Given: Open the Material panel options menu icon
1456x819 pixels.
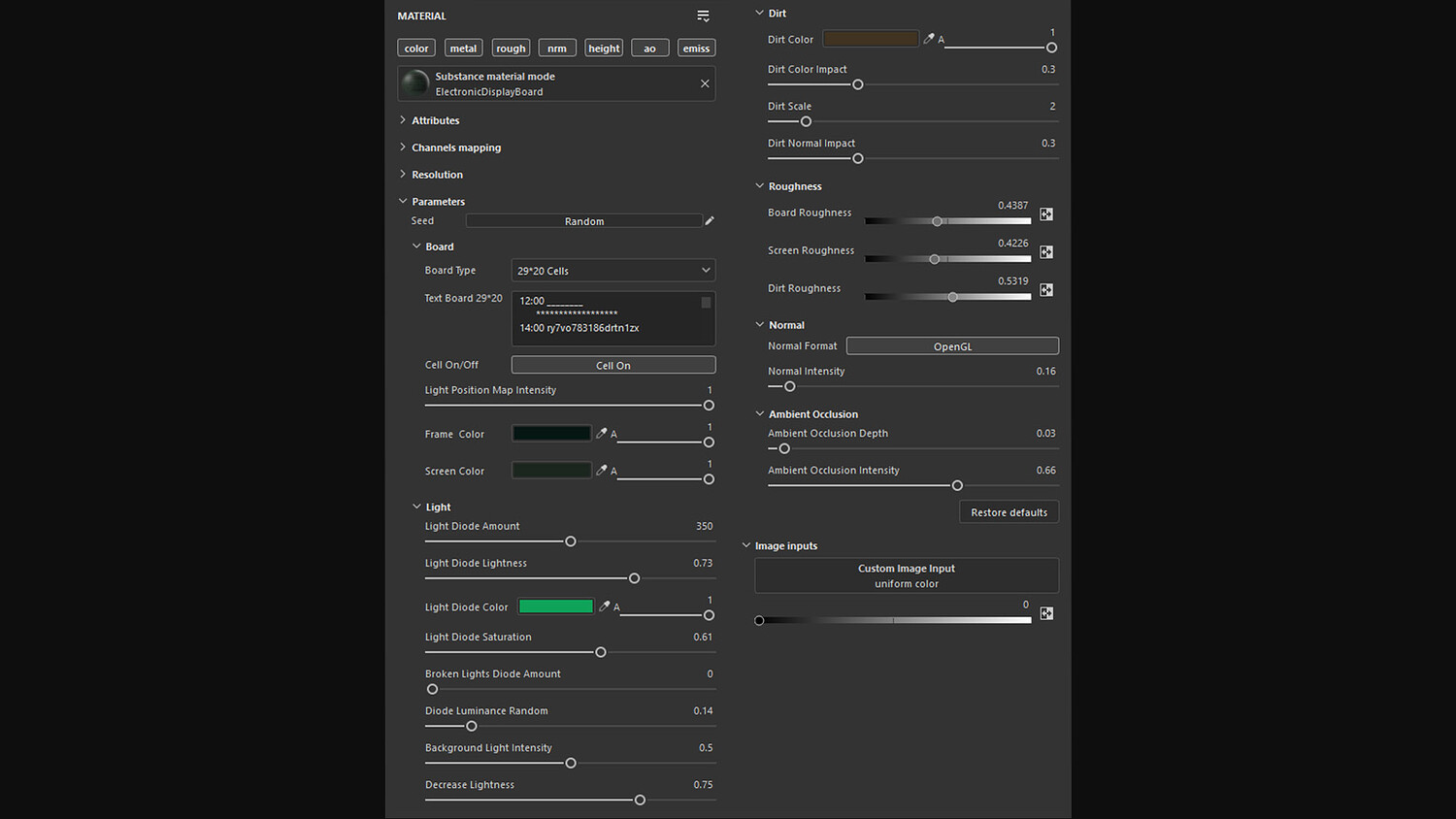Looking at the screenshot, I should [703, 16].
